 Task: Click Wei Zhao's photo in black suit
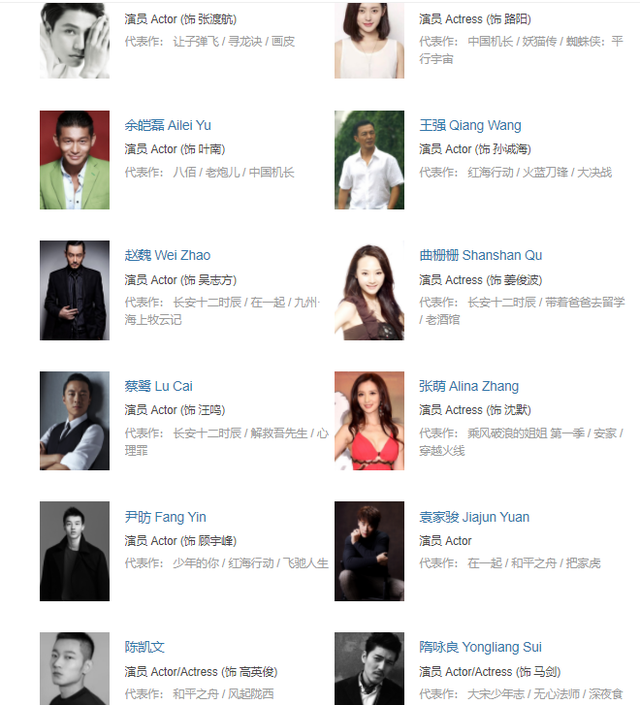click(75, 290)
